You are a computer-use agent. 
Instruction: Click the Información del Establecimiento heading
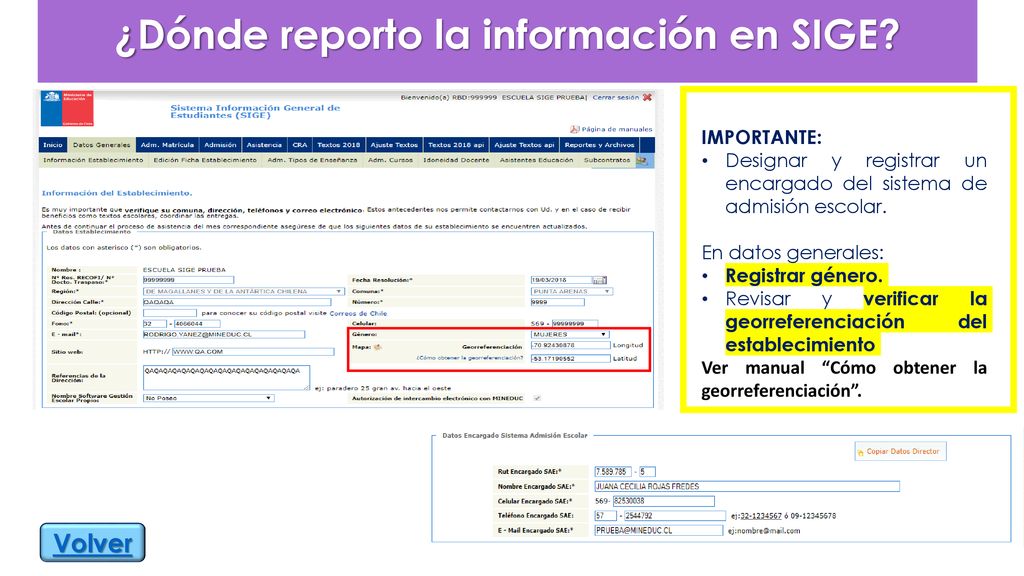pos(117,193)
